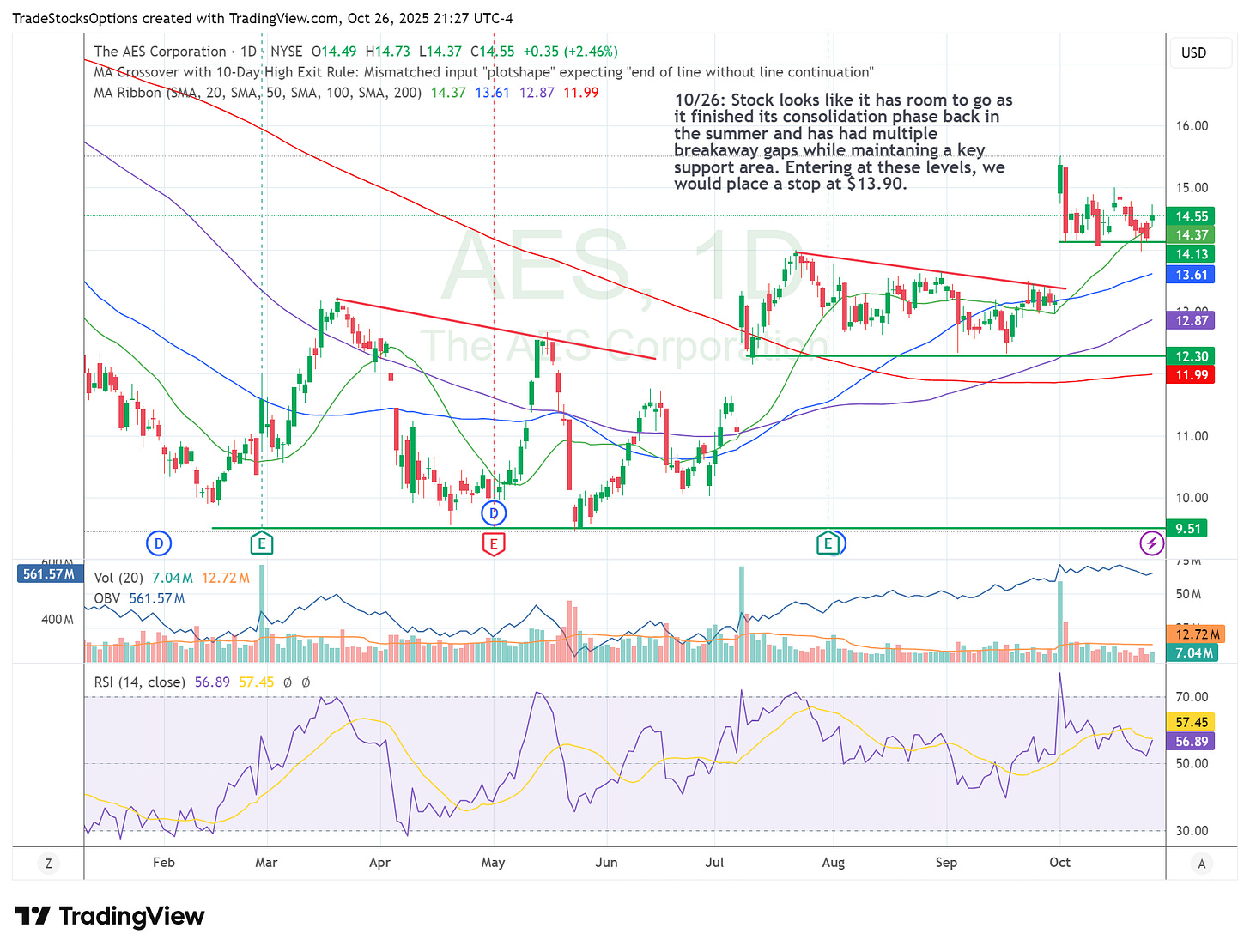Click the 10.00 price axis label
The height and width of the screenshot is (952, 1250).
click(x=1192, y=497)
